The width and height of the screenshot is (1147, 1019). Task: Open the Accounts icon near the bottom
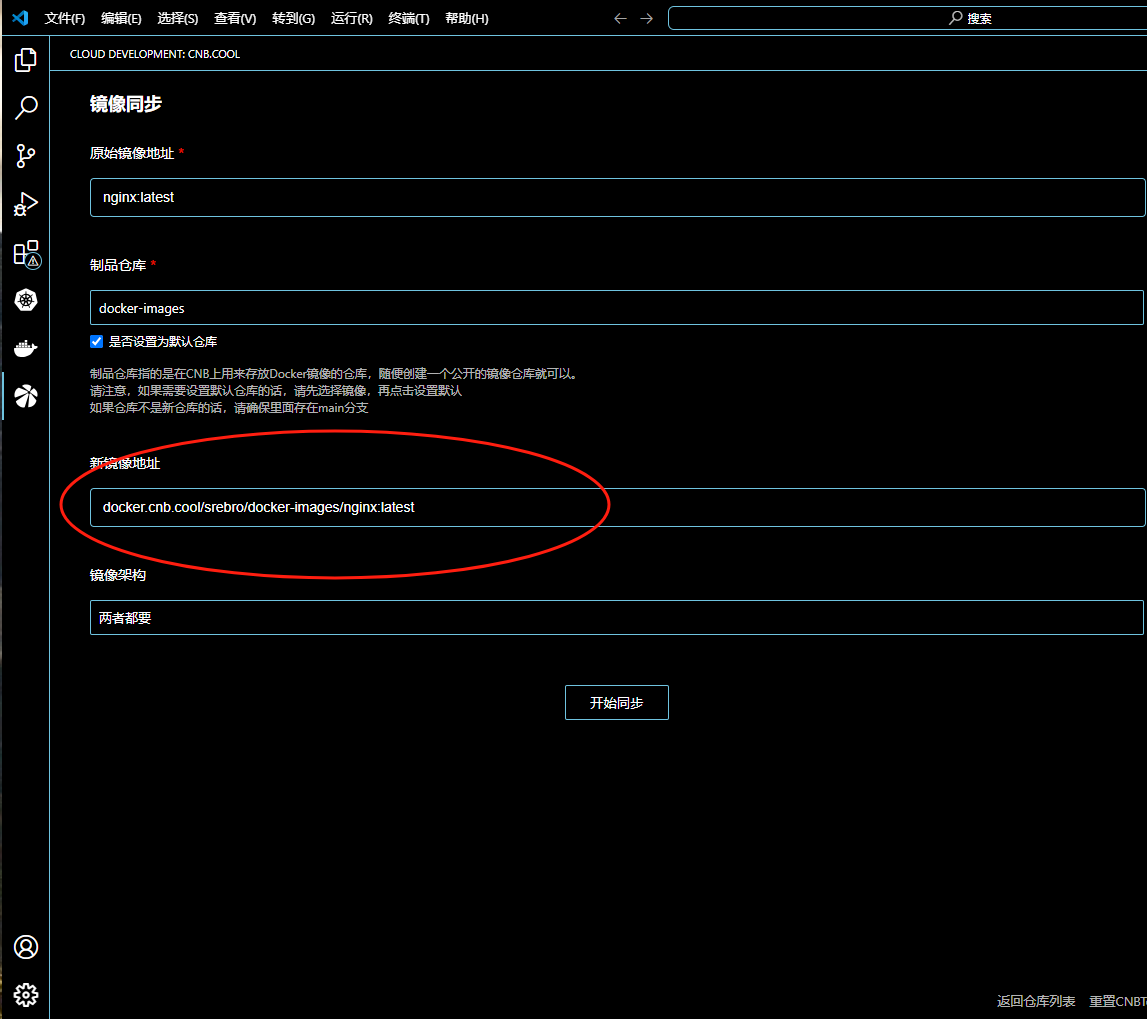pyautogui.click(x=25, y=946)
